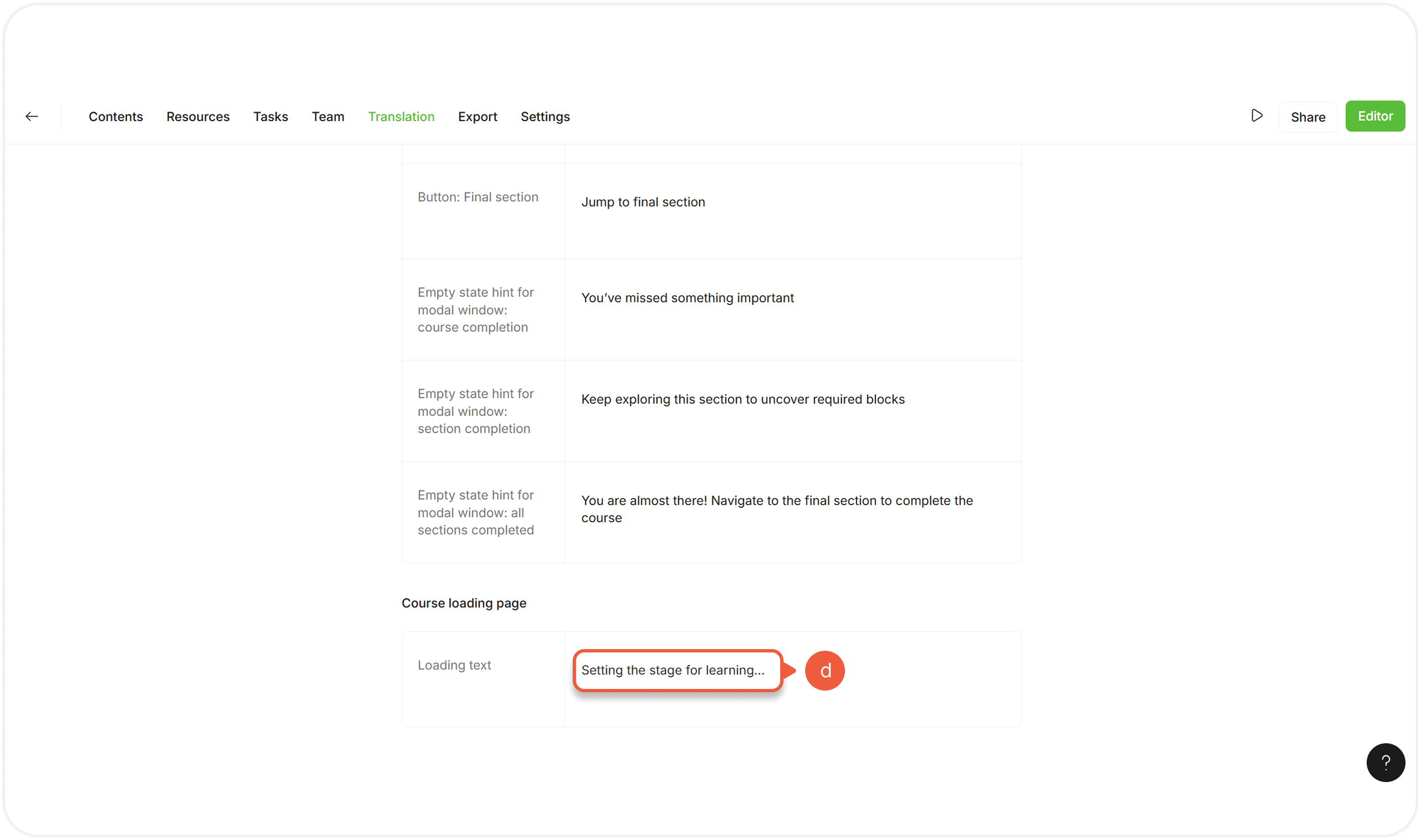The height and width of the screenshot is (840, 1421).
Task: Open the Translation tab
Action: (401, 117)
